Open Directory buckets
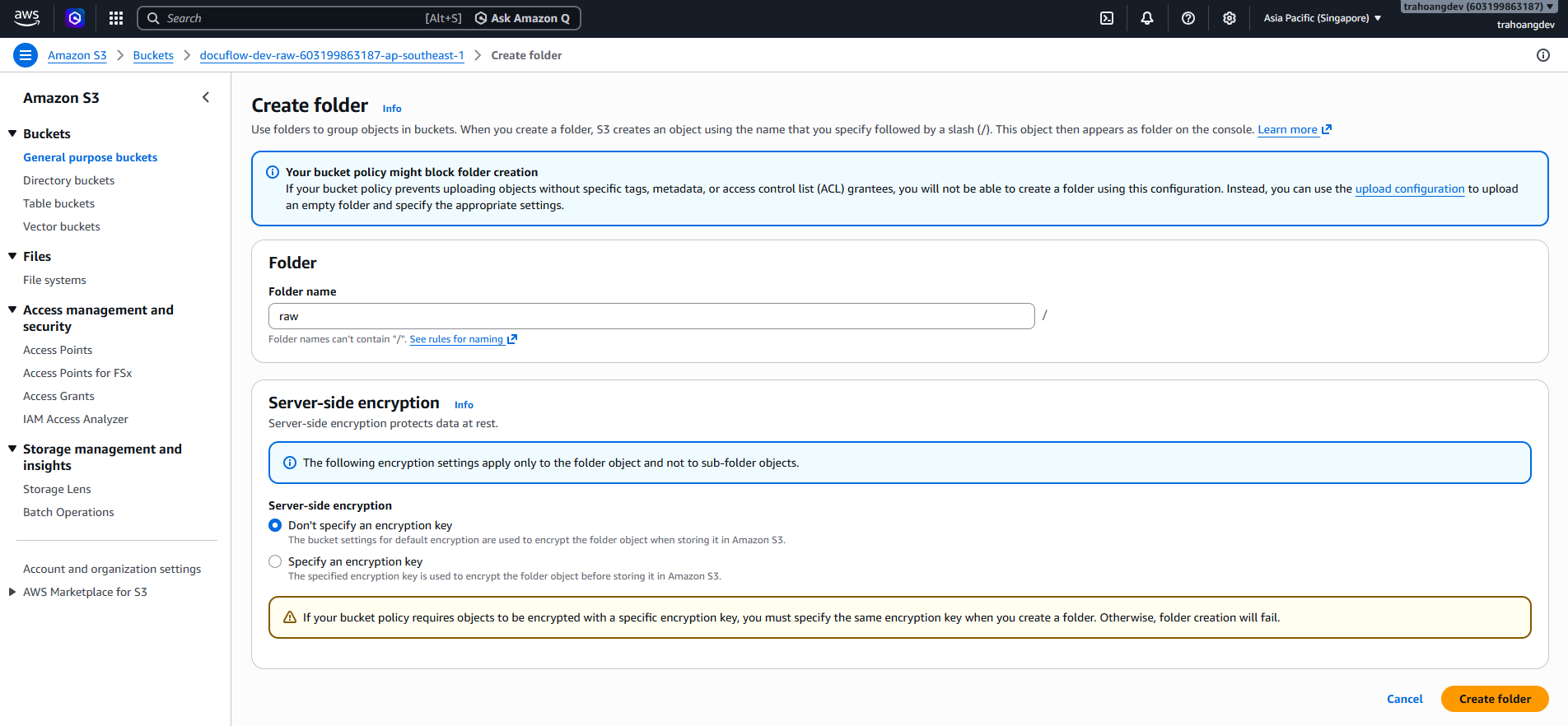Screen dimensions: 1568x726 point(69,180)
